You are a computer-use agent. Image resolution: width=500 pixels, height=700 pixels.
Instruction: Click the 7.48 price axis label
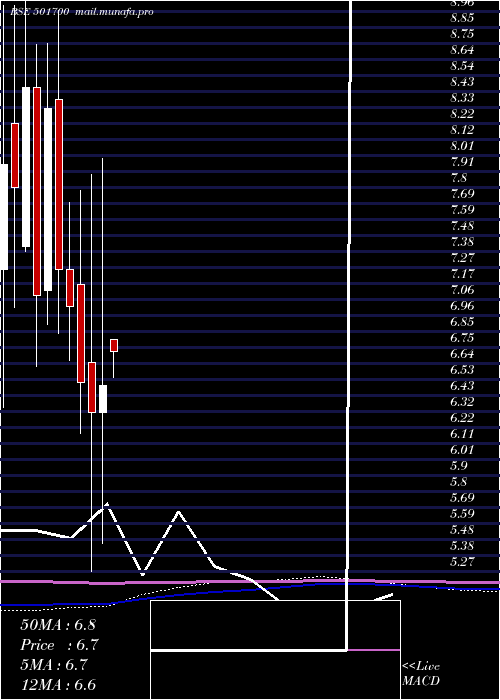(x=462, y=226)
